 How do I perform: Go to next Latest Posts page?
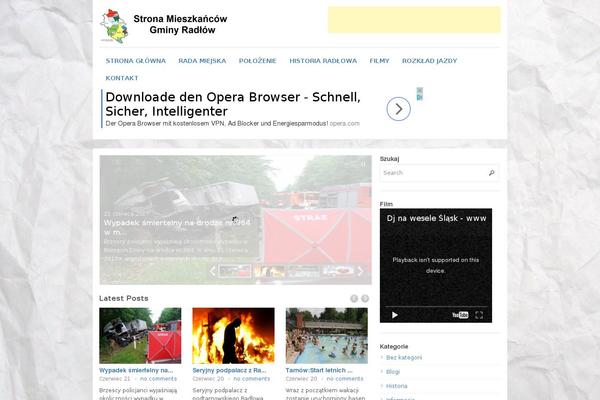pyautogui.click(x=365, y=299)
